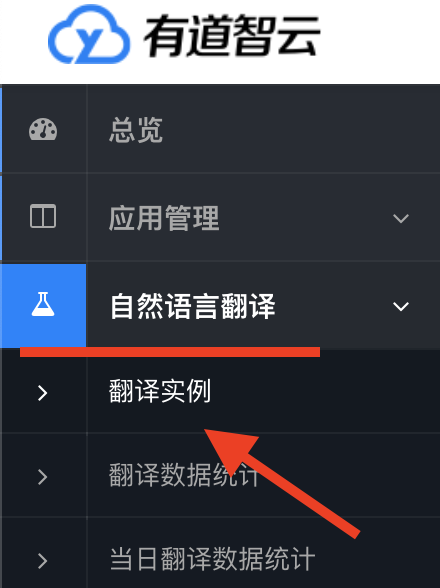Click the blue flask icon
The image size is (440, 588).
point(43,305)
